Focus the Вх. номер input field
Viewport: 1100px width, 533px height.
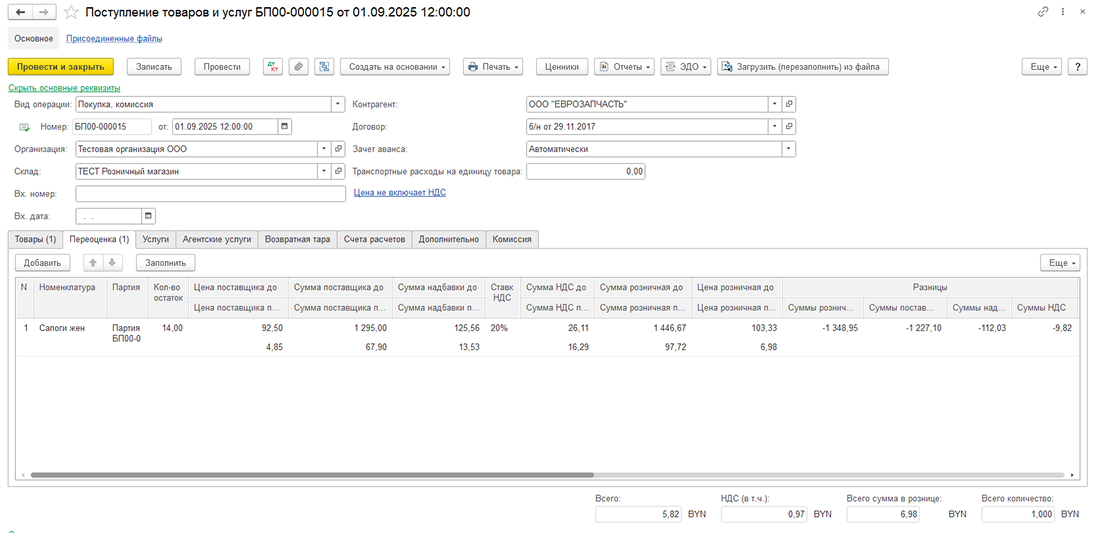coord(203,194)
